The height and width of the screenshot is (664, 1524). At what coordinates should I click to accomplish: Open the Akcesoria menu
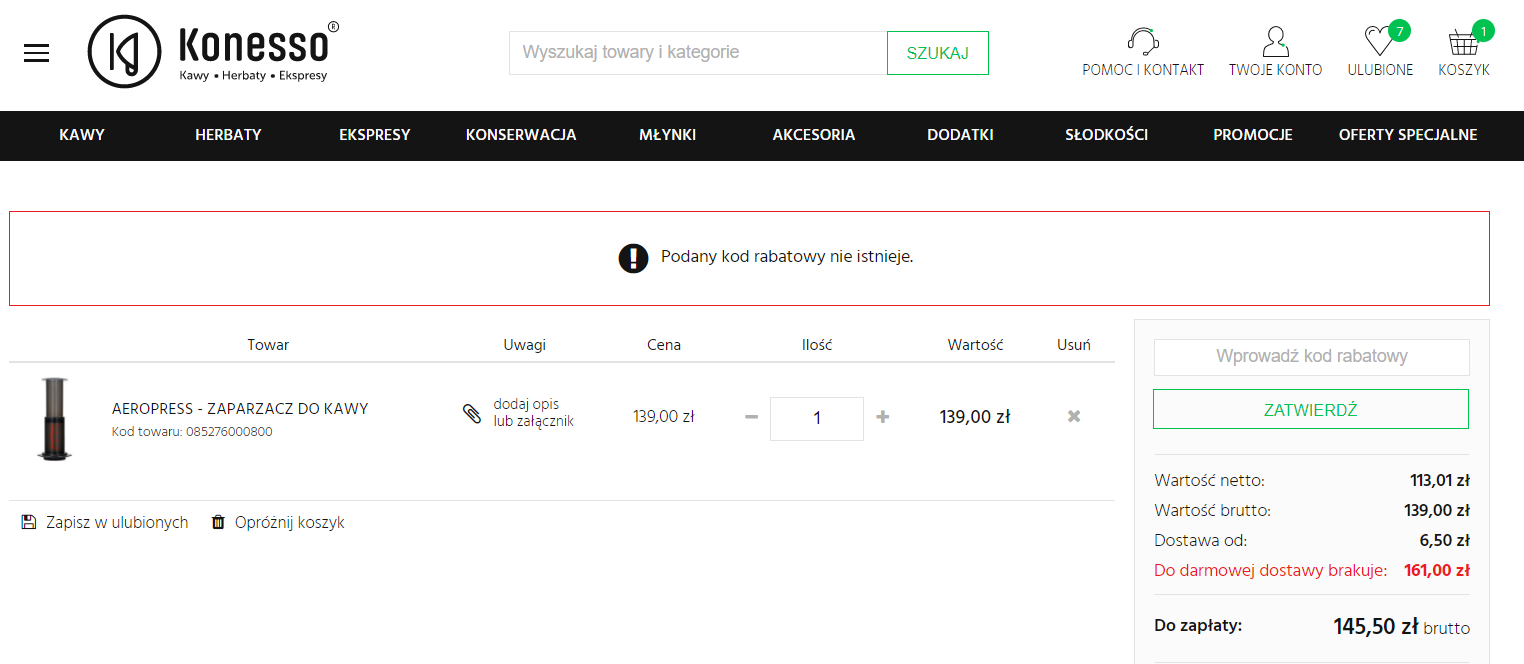tap(814, 135)
